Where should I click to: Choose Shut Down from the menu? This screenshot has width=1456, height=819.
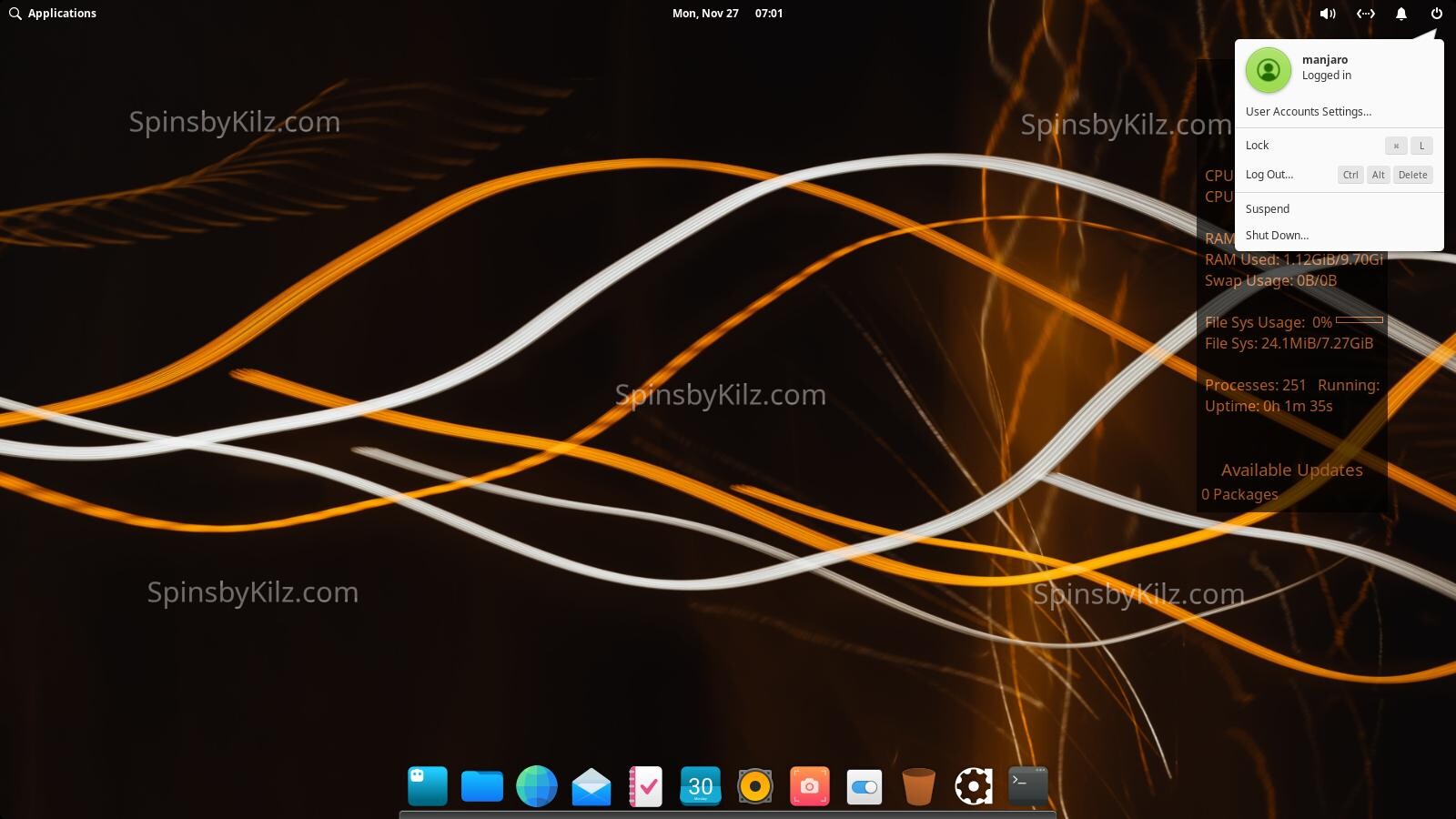tap(1278, 235)
